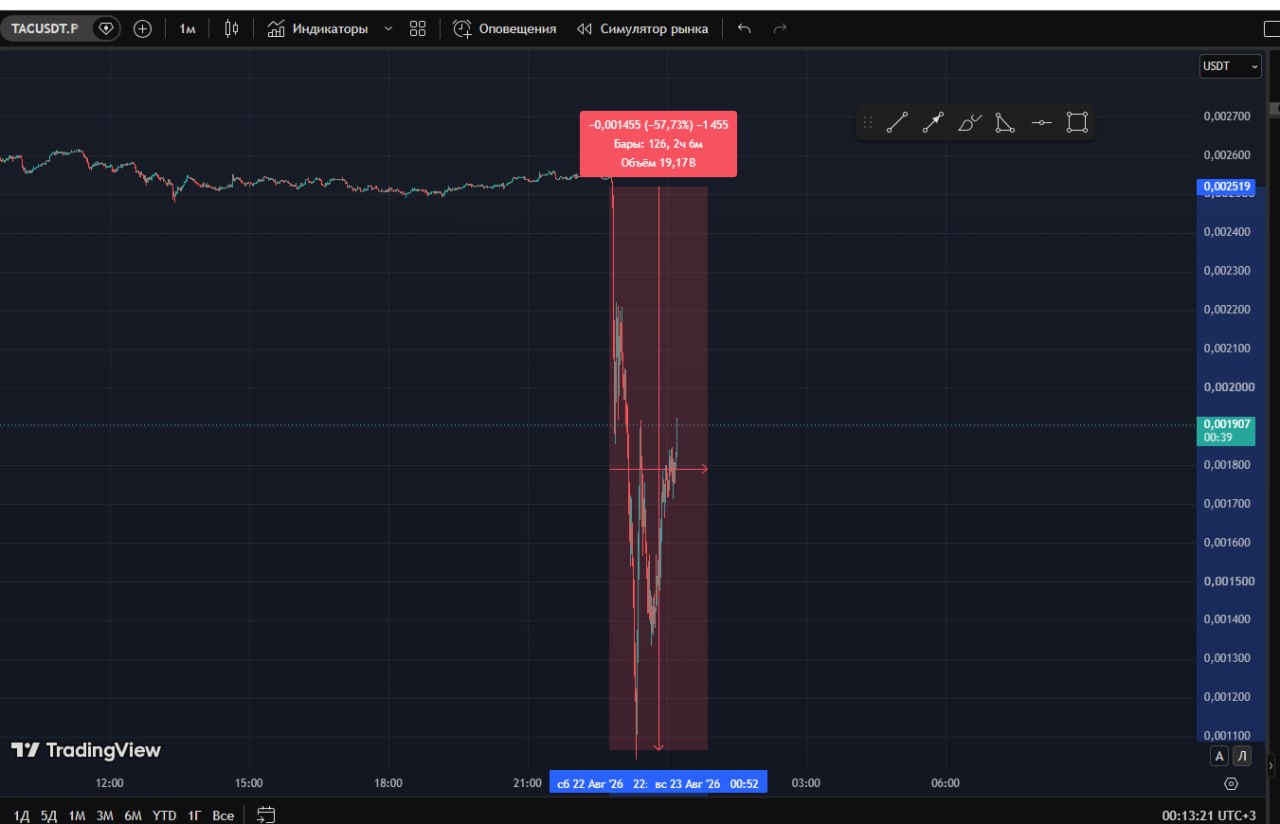
Task: Expand the USDT currency dropdown
Action: pos(1231,66)
